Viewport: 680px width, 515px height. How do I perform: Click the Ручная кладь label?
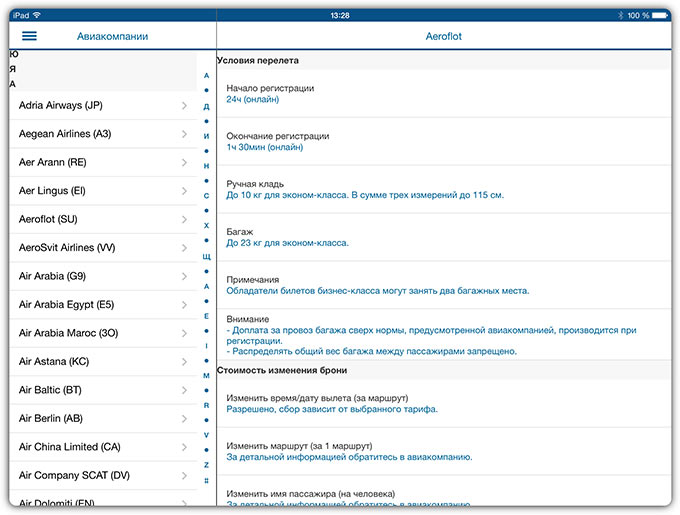255,184
